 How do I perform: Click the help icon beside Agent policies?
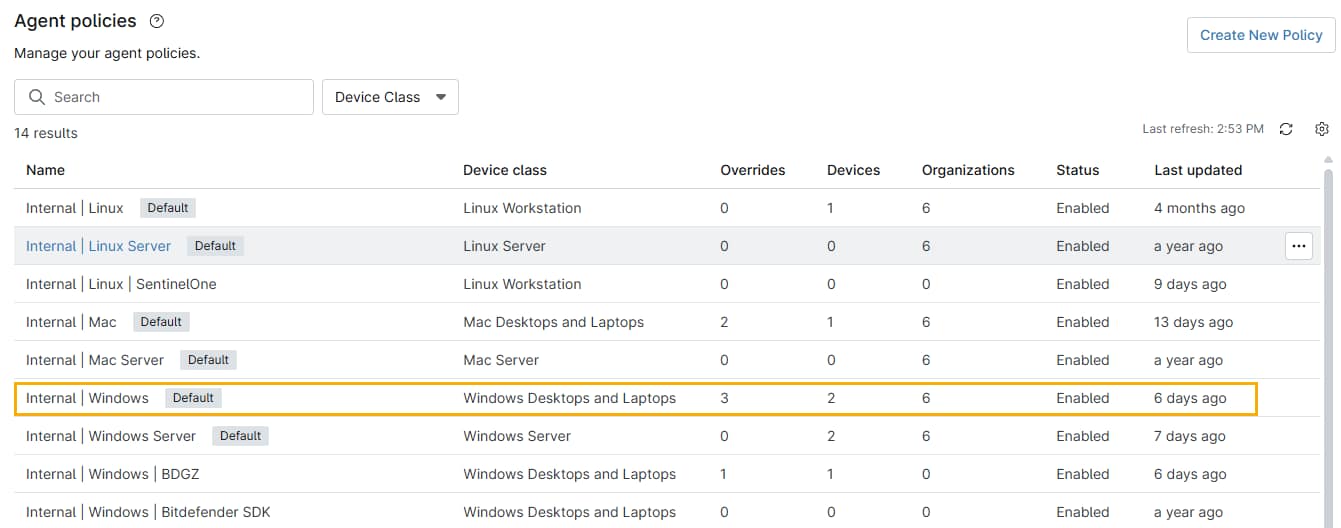pyautogui.click(x=156, y=21)
